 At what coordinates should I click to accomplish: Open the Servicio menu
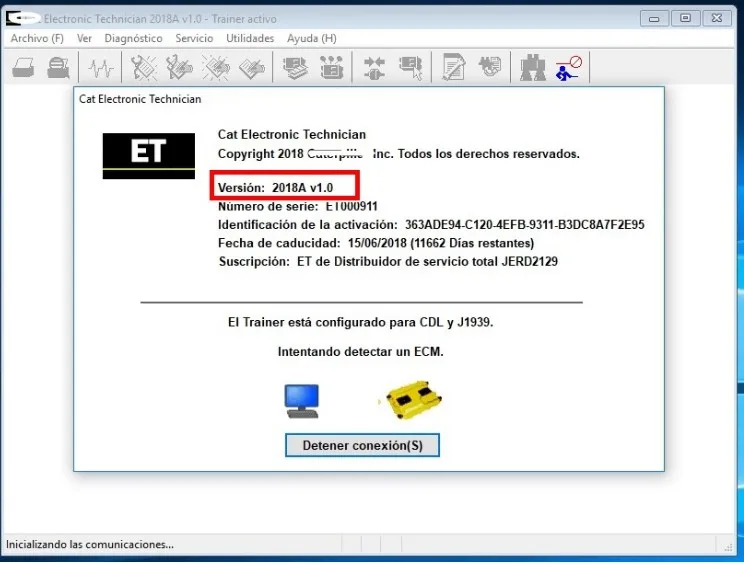(x=194, y=38)
